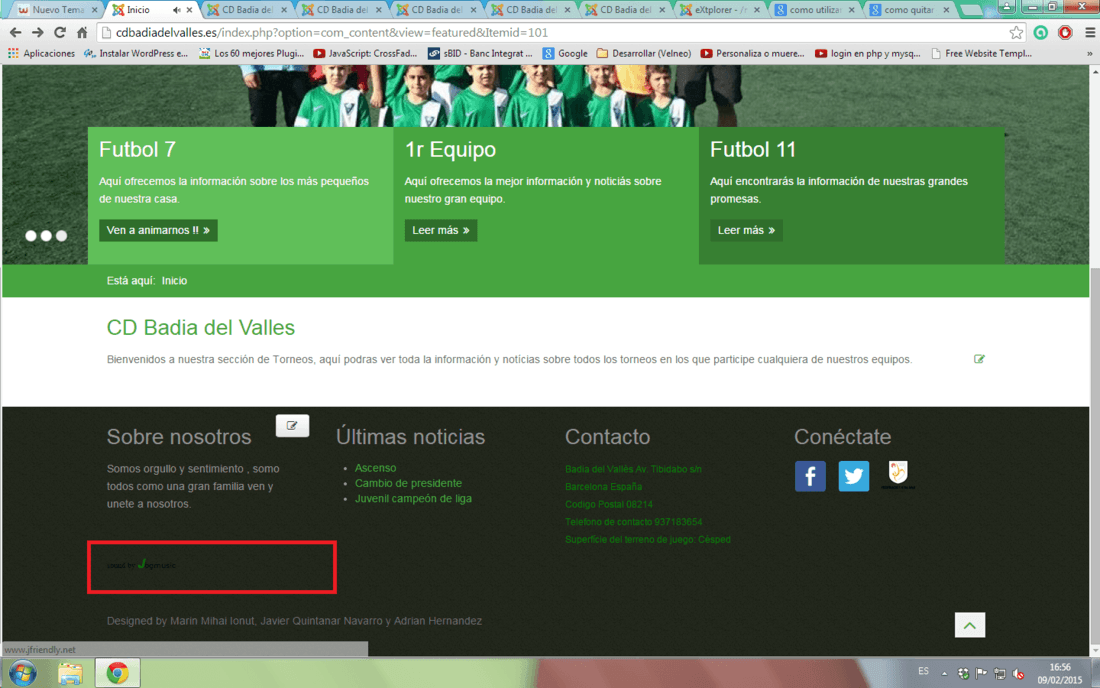Open Ascenso news link
This screenshot has height=688, width=1100.
375,468
